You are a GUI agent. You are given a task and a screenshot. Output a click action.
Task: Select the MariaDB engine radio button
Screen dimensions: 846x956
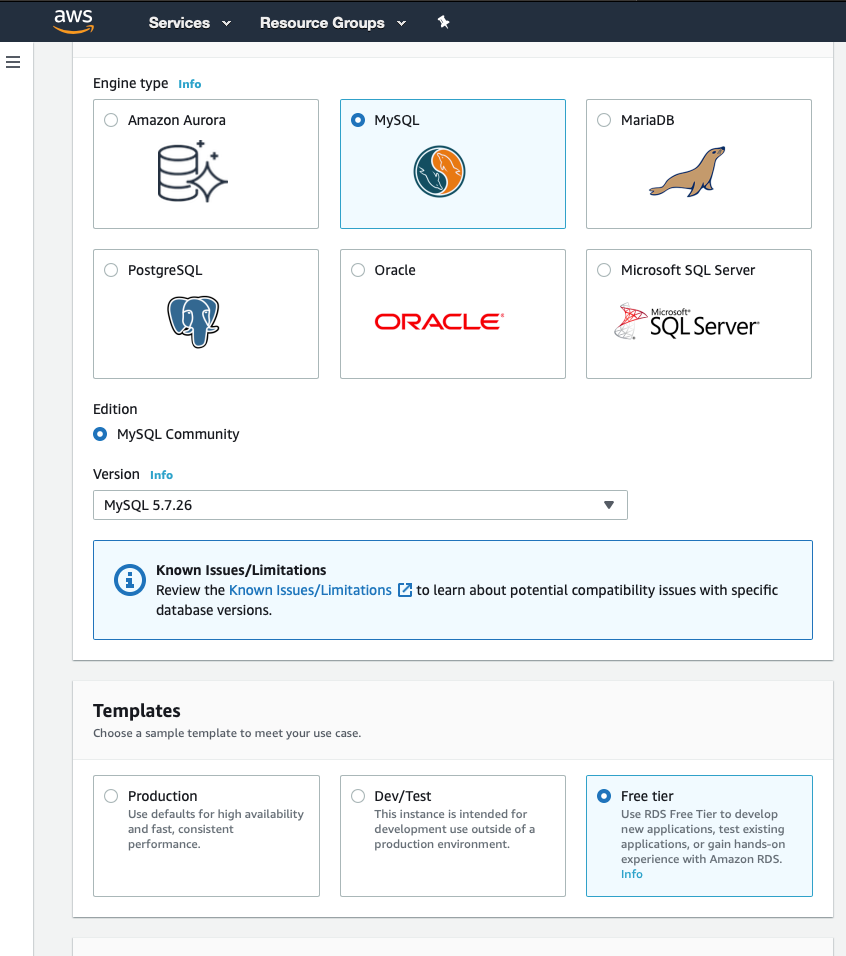pos(604,119)
